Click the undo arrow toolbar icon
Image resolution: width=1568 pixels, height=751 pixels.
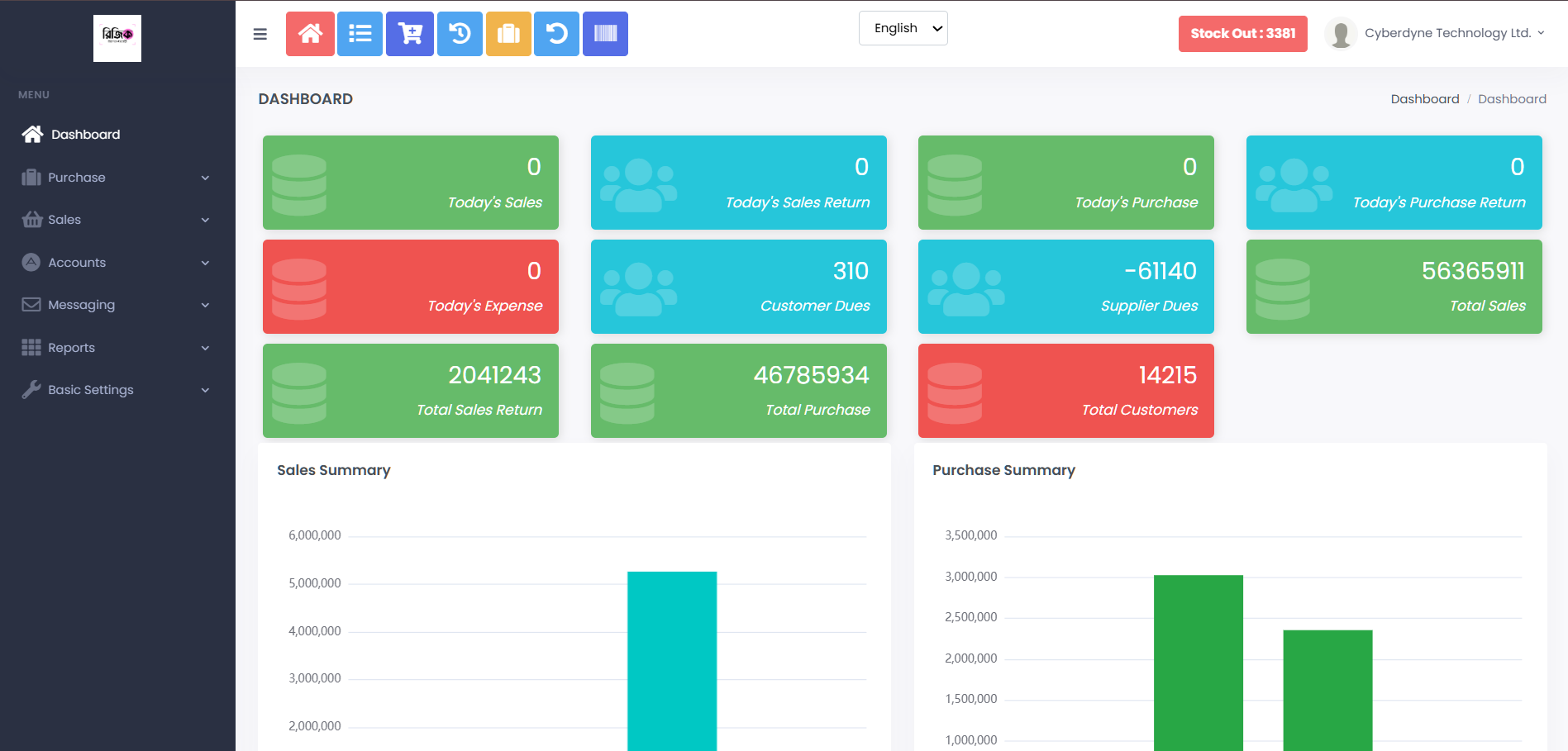556,34
